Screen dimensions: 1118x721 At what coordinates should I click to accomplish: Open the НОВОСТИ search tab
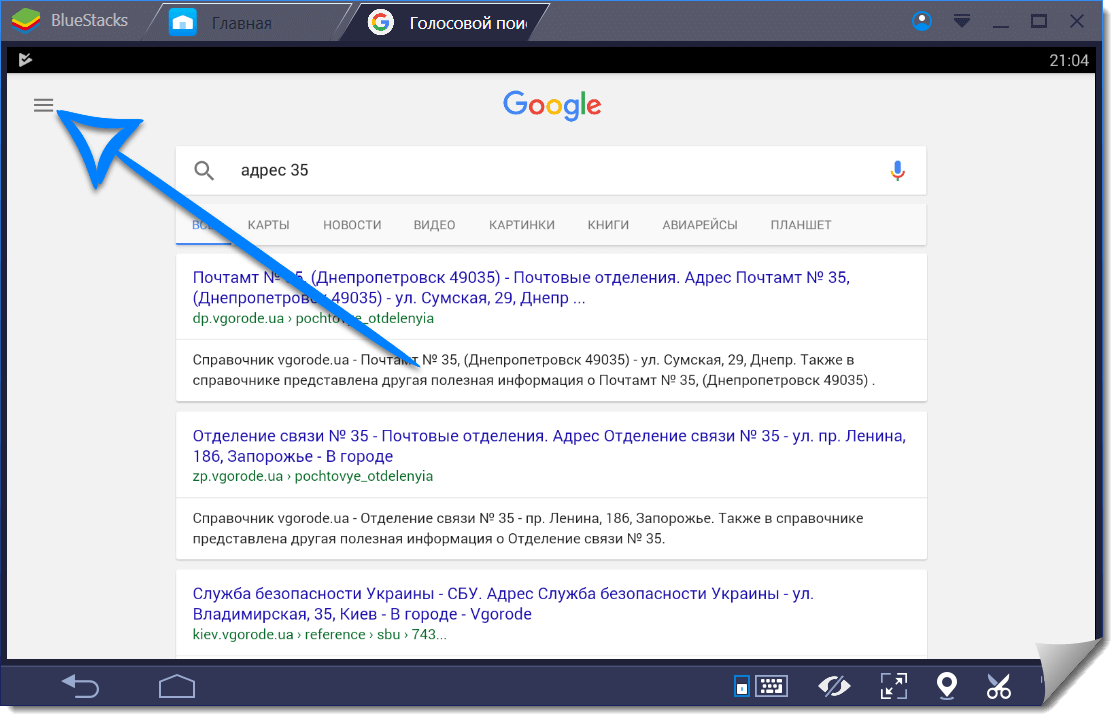pyautogui.click(x=352, y=225)
